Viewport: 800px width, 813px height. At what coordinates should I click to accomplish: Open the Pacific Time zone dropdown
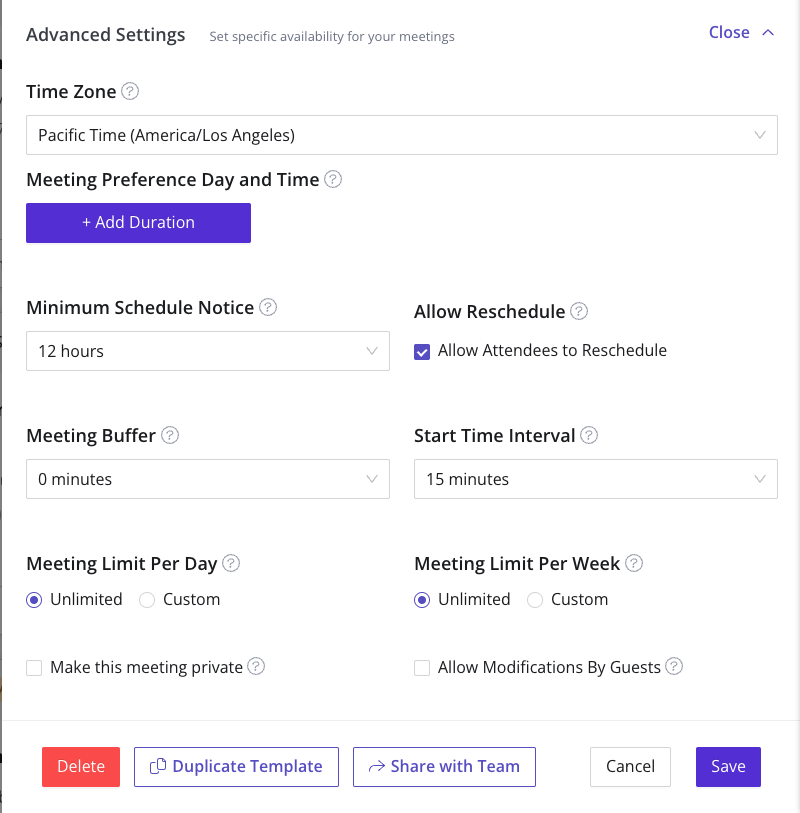pos(401,135)
